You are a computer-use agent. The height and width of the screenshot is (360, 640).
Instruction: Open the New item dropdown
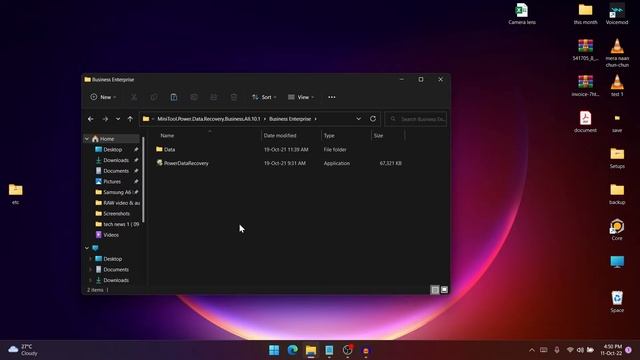(x=103, y=97)
